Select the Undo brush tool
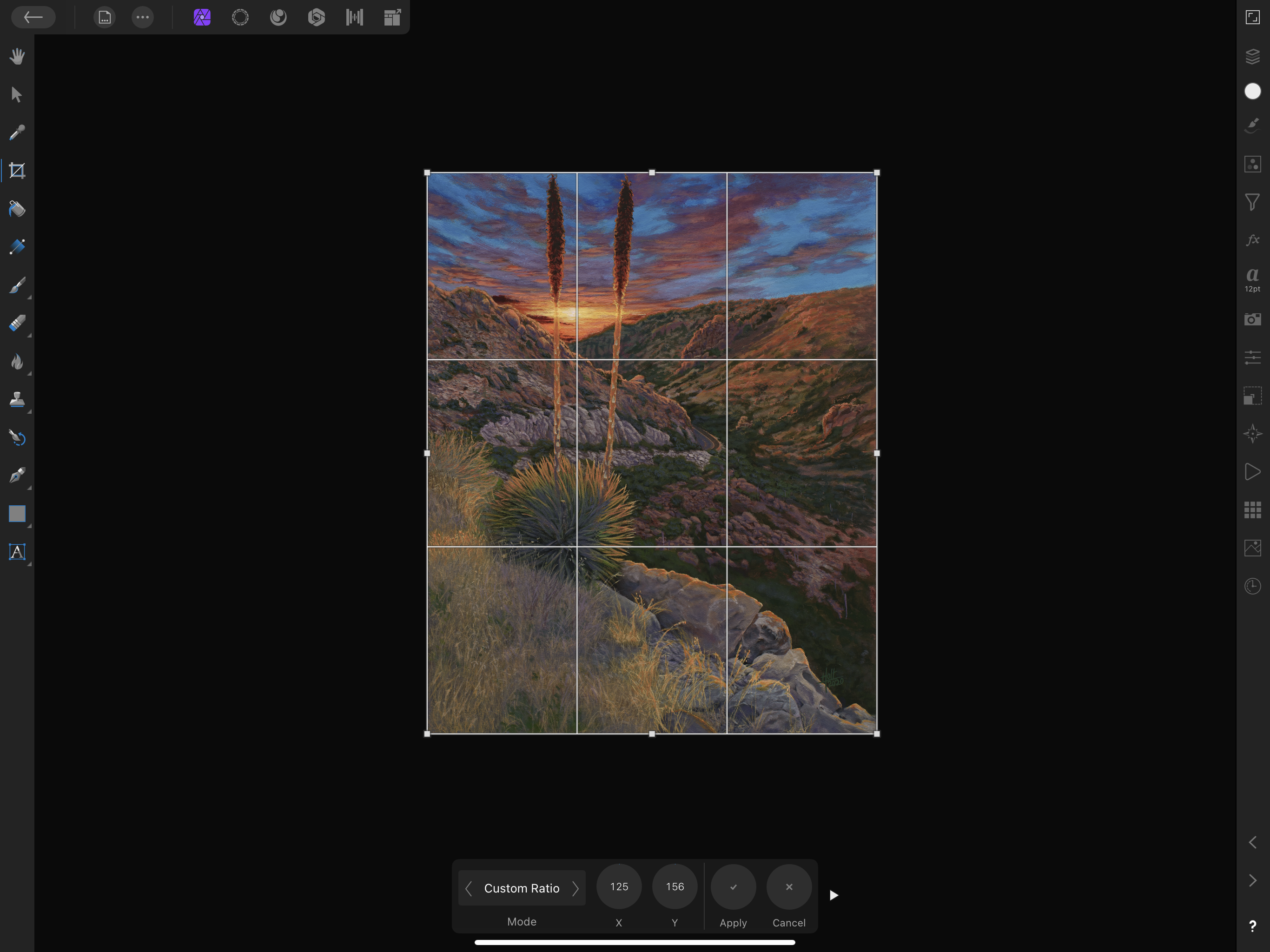1270x952 pixels. pyautogui.click(x=17, y=437)
